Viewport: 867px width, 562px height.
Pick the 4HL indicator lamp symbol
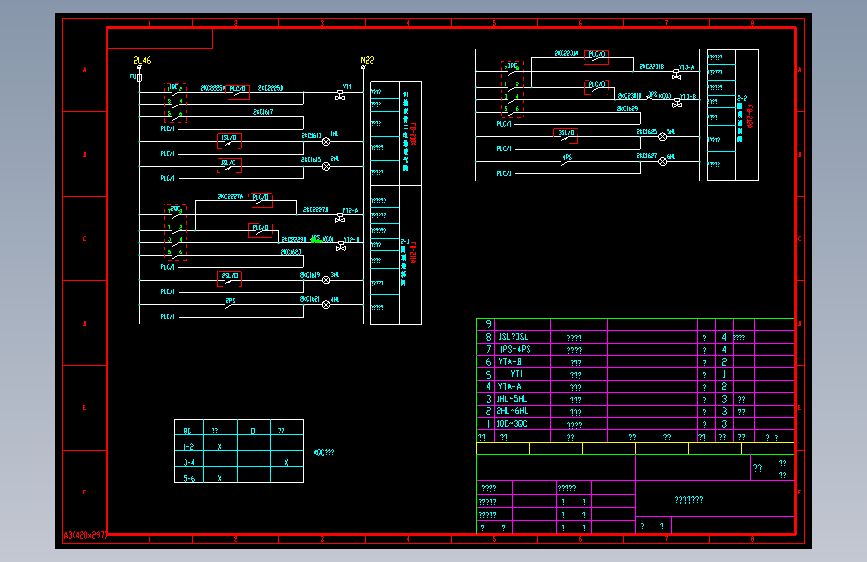(326, 305)
